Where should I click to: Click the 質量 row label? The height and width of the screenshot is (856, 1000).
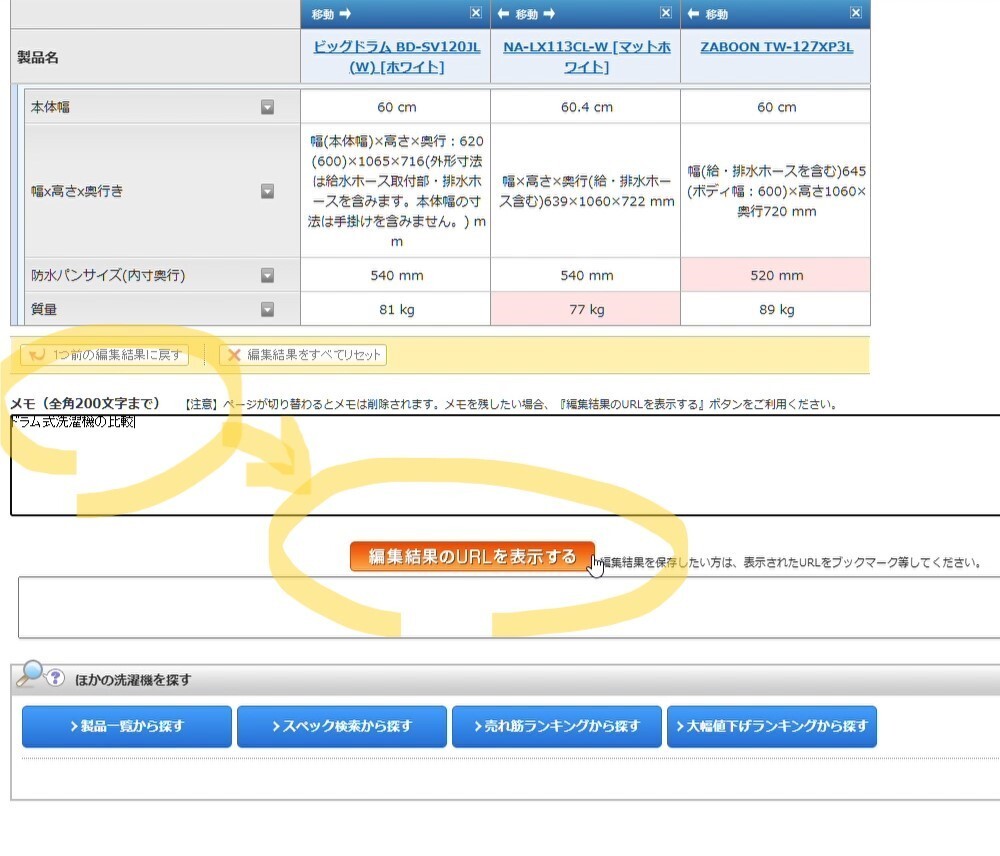(44, 309)
